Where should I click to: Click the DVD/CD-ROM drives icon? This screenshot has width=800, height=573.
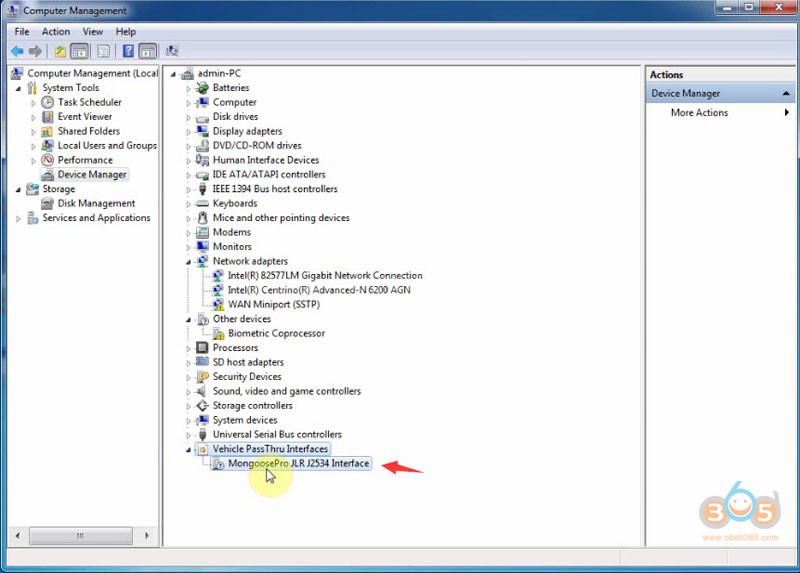[x=203, y=145]
